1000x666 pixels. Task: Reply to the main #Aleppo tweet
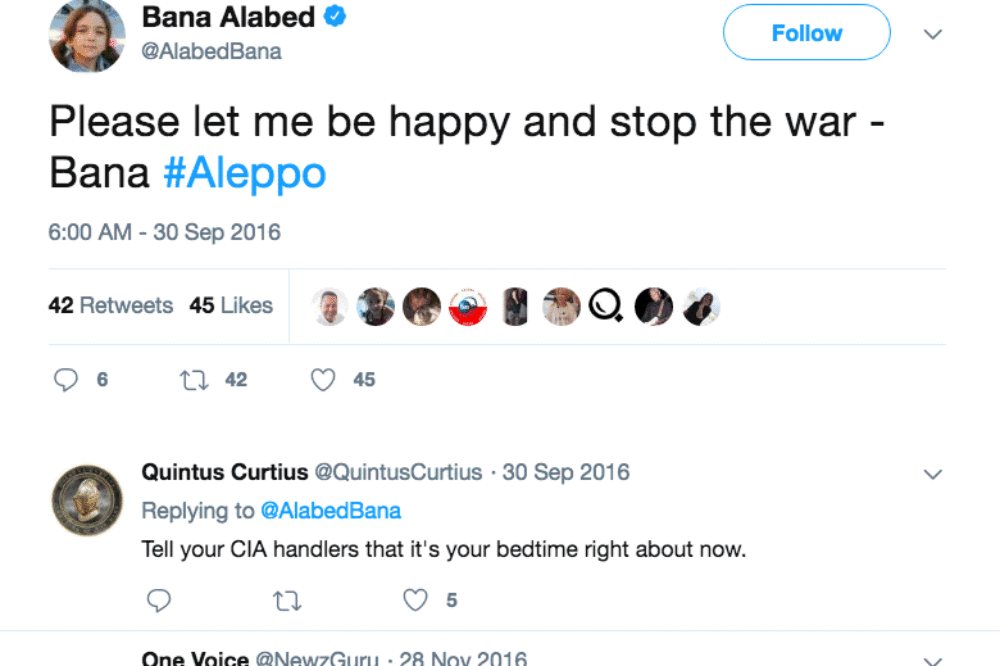click(66, 380)
